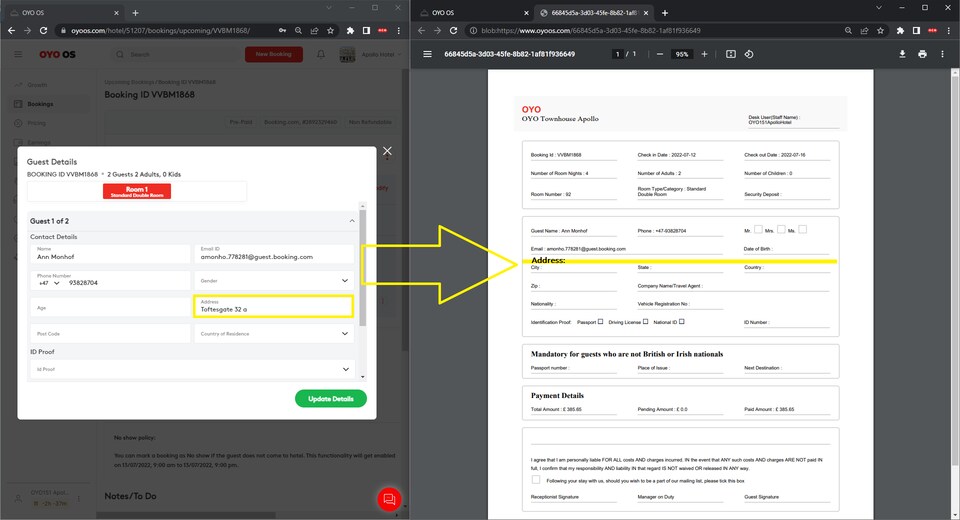Zoom out of the PDF

[660, 54]
